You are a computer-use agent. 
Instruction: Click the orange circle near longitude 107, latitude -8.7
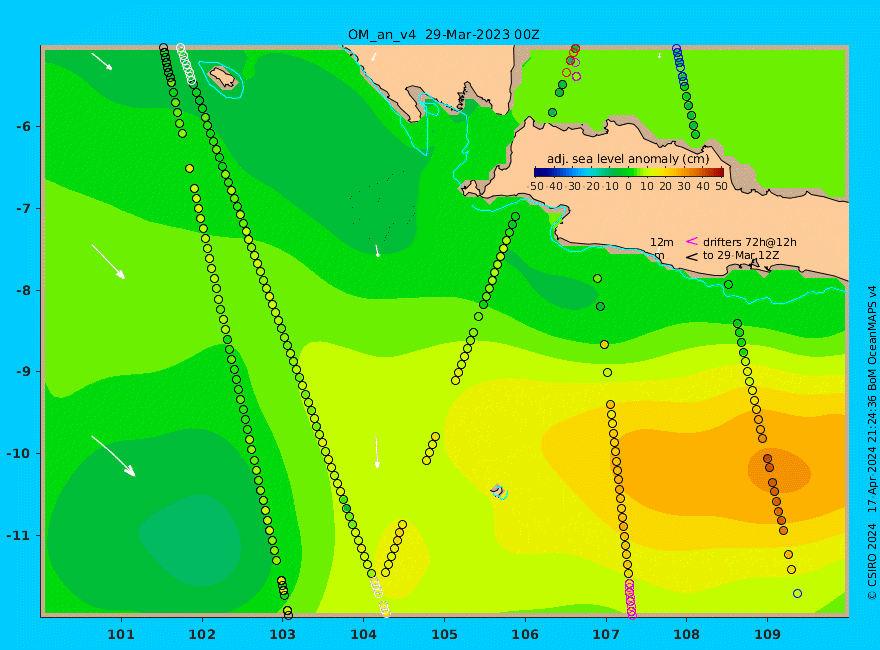tap(604, 345)
